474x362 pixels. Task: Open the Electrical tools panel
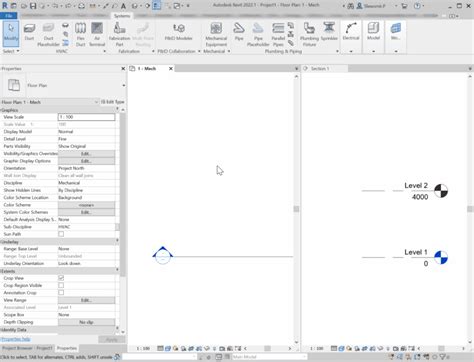pos(351,32)
